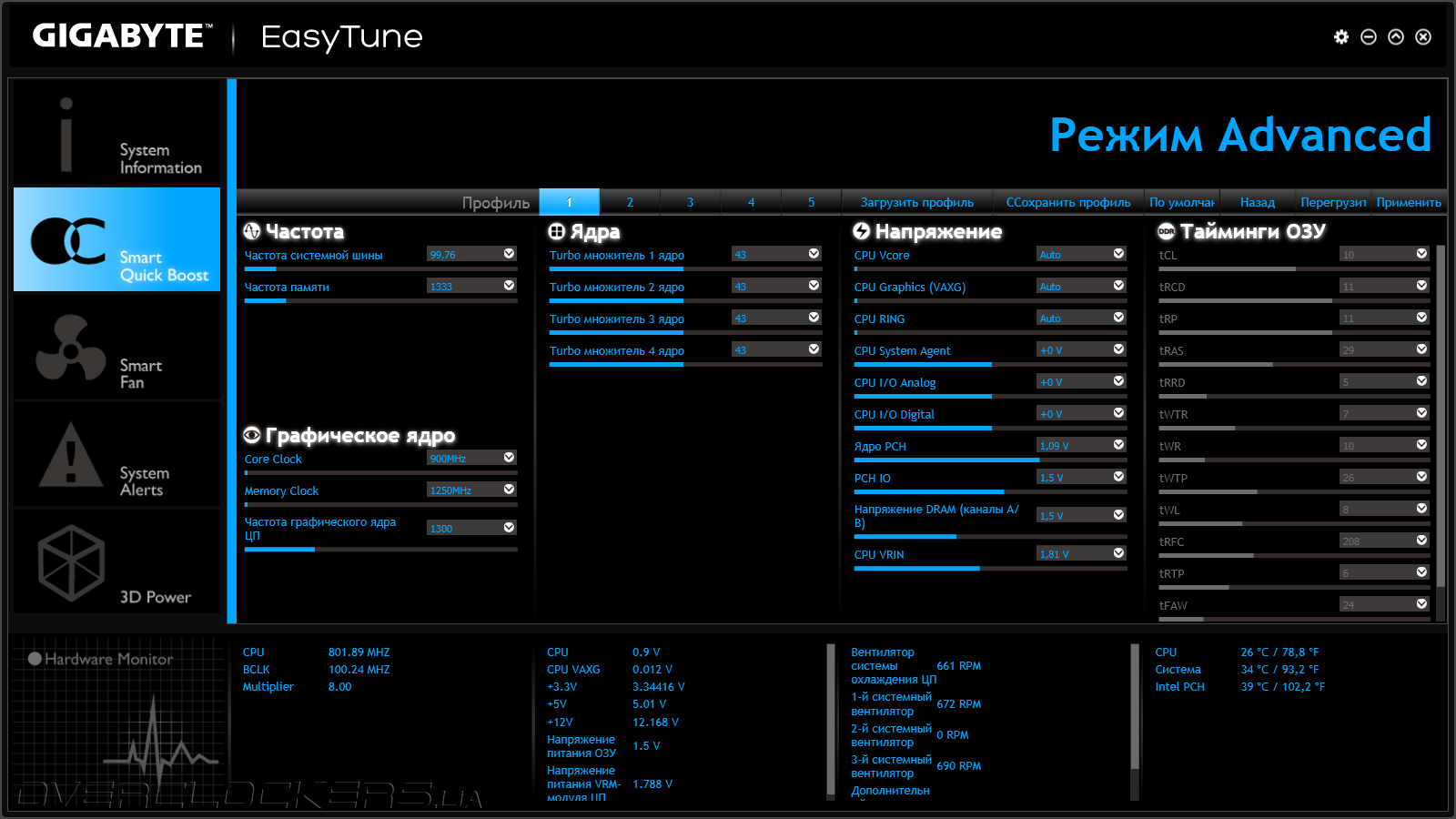This screenshot has width=1456, height=819.
Task: Open CPU Vcore voltage dropdown
Action: (1081, 254)
